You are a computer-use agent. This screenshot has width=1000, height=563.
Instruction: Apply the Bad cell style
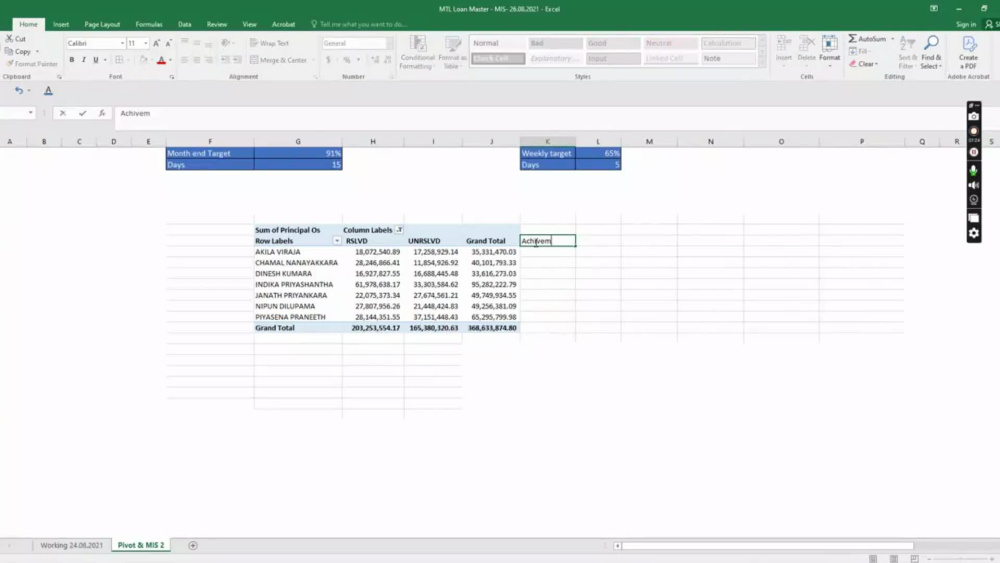555,43
